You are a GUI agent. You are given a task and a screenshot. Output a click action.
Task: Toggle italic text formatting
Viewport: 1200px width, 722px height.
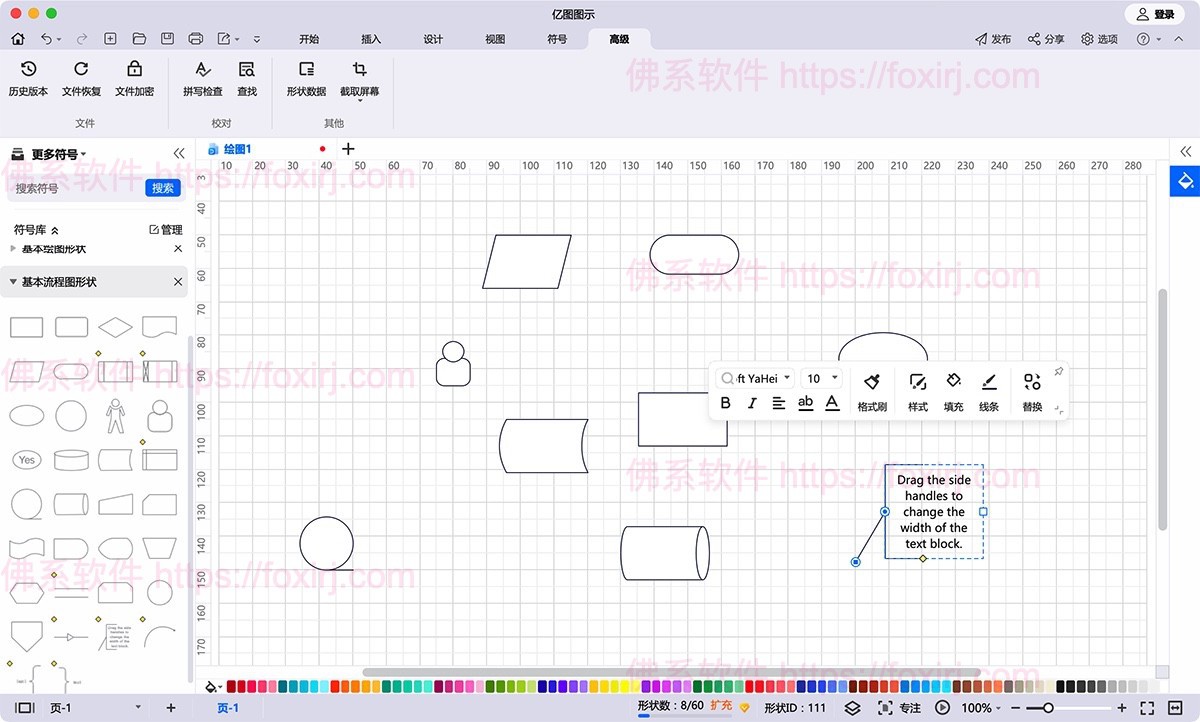tap(752, 403)
